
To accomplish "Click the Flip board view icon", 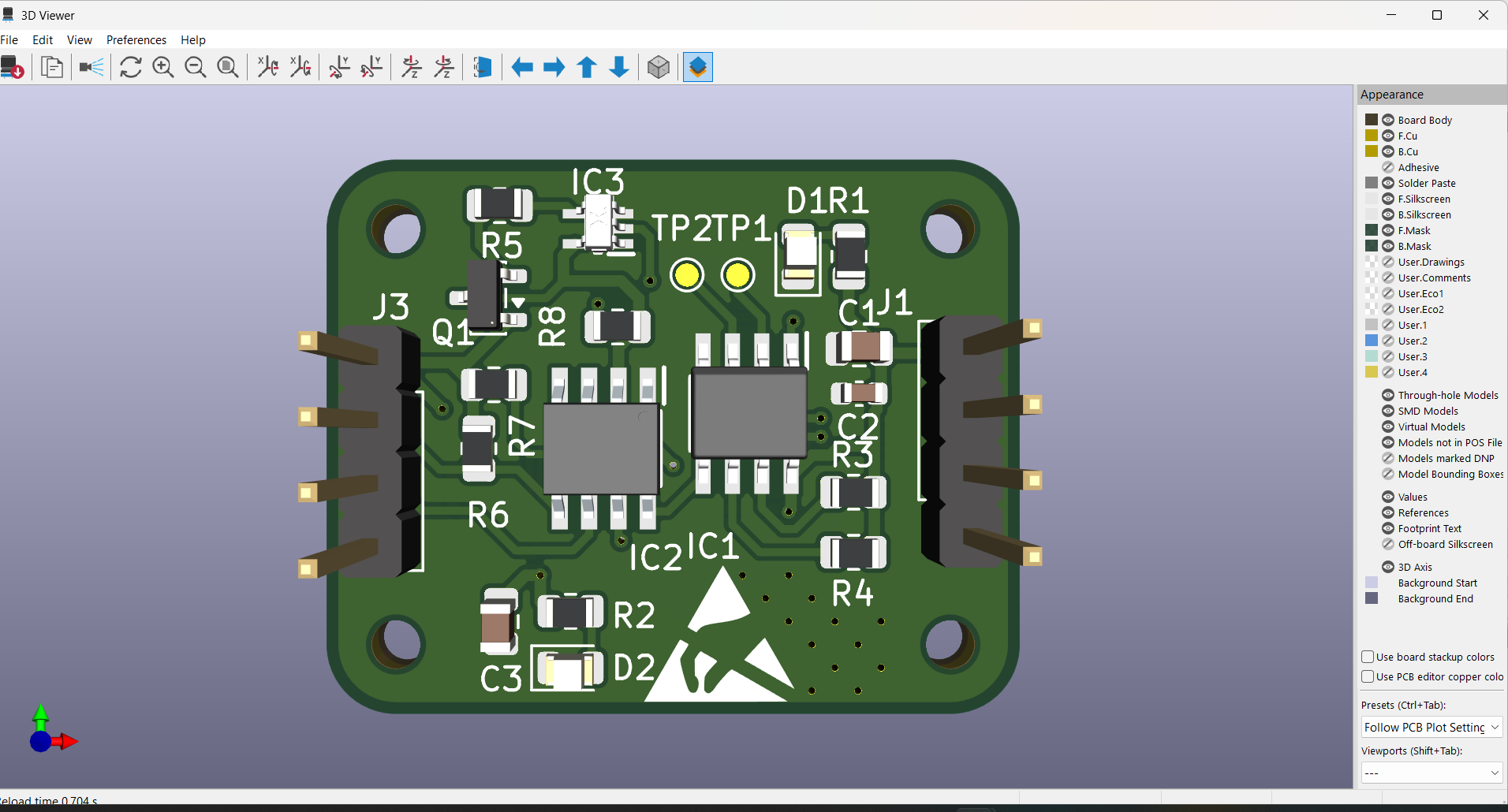I will (x=483, y=67).
